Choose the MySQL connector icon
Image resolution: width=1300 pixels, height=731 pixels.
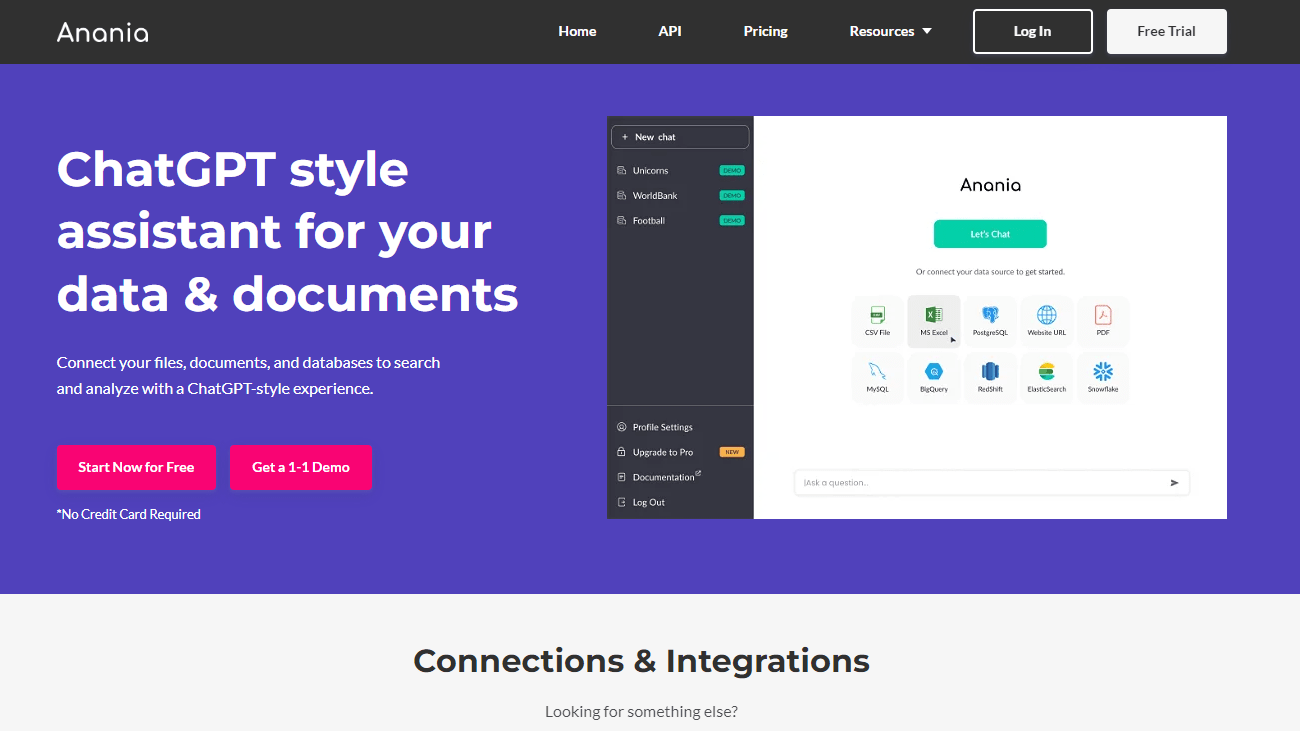[x=877, y=373]
